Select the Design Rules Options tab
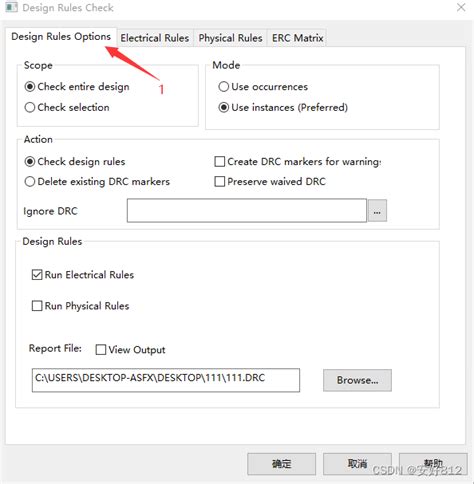This screenshot has width=474, height=484. [61, 36]
